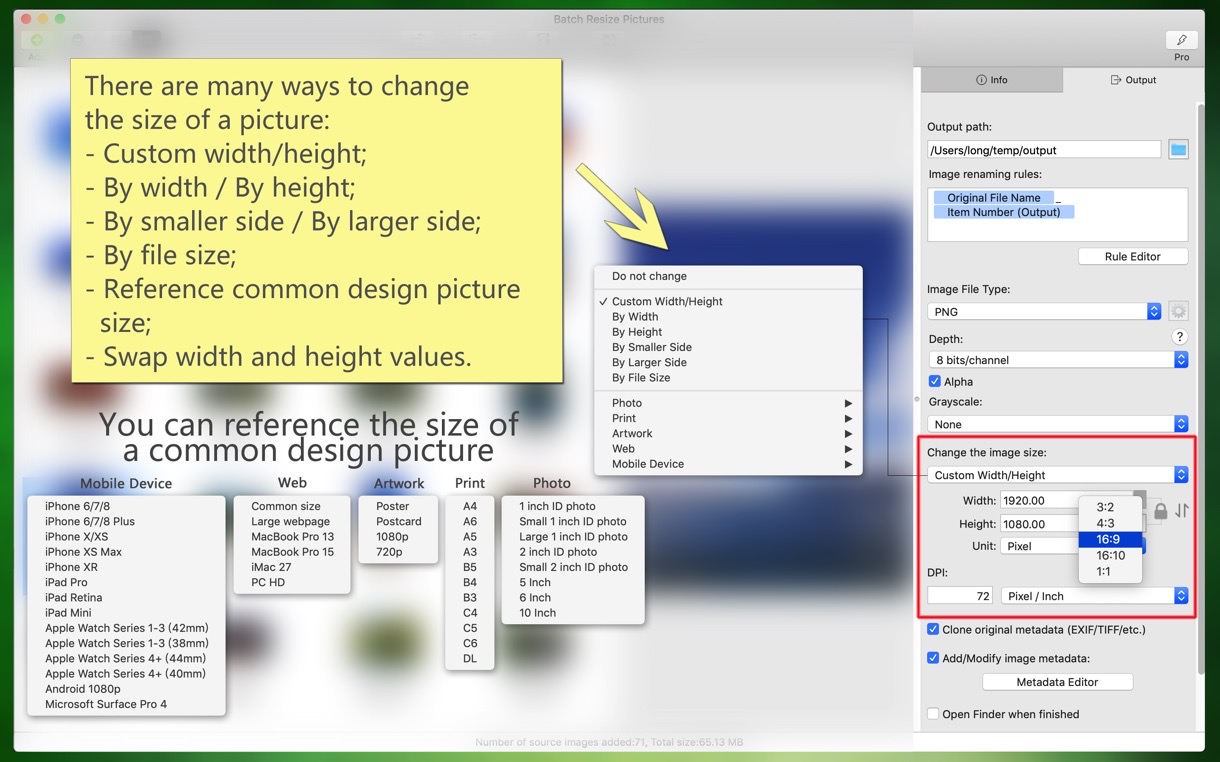
Task: Expand Photo submenu in size menu
Action: (728, 403)
